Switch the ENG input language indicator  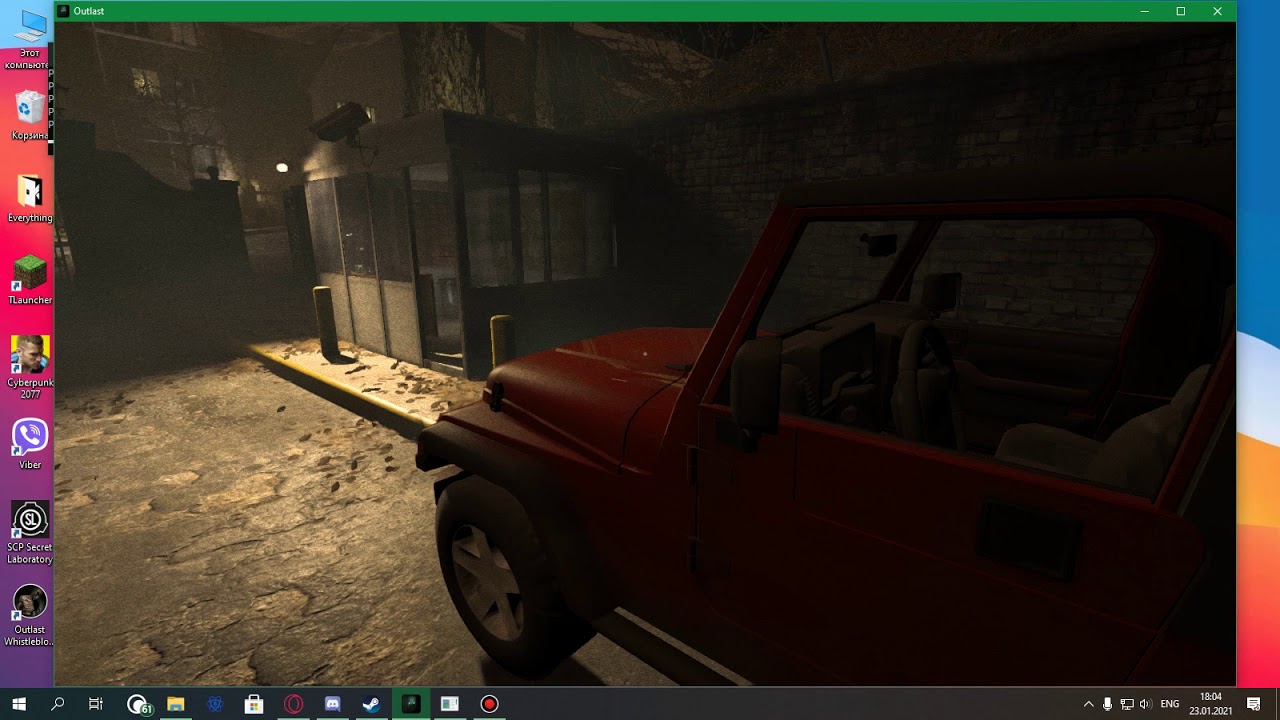point(1169,704)
